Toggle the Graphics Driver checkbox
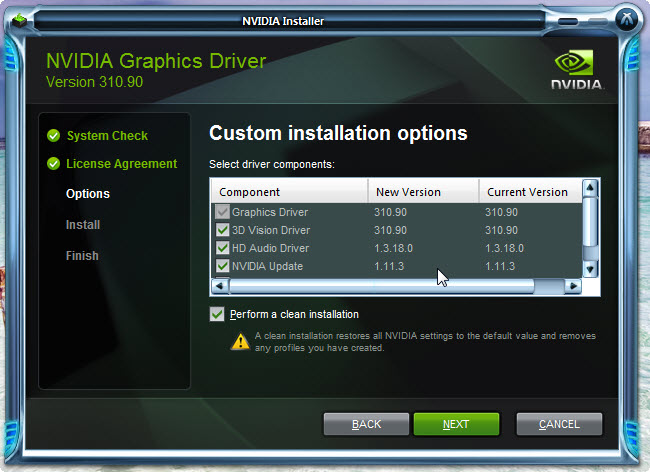 pyautogui.click(x=222, y=212)
